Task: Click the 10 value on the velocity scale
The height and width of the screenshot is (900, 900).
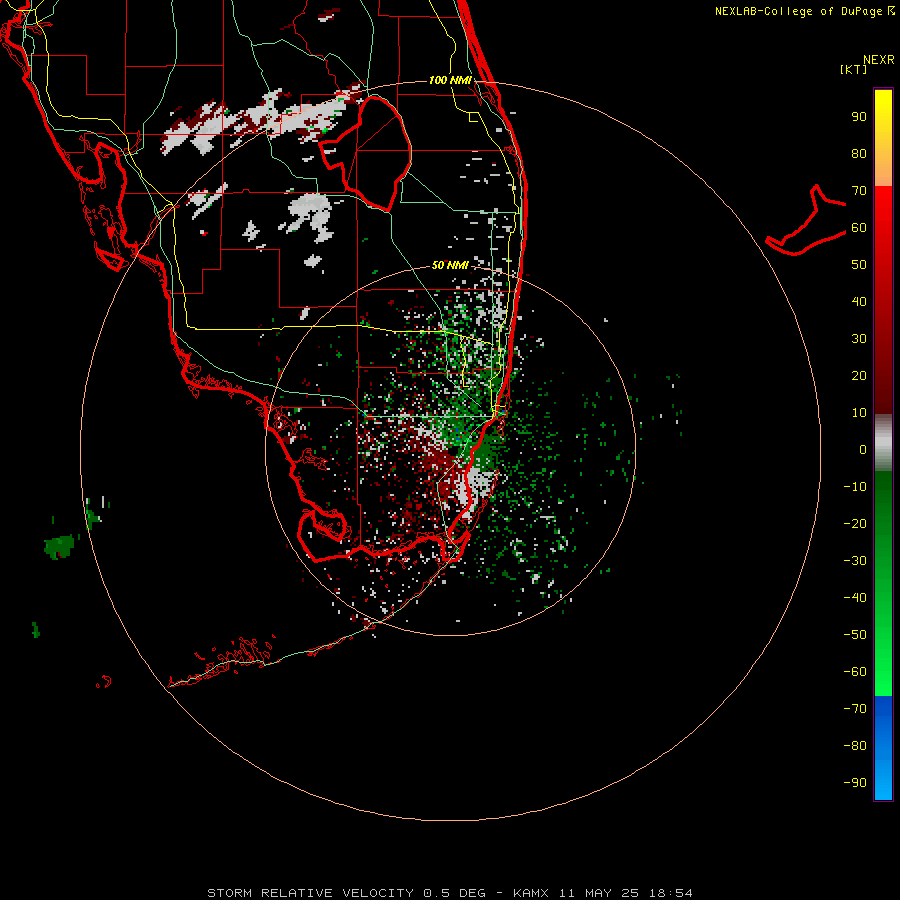Action: pos(859,413)
